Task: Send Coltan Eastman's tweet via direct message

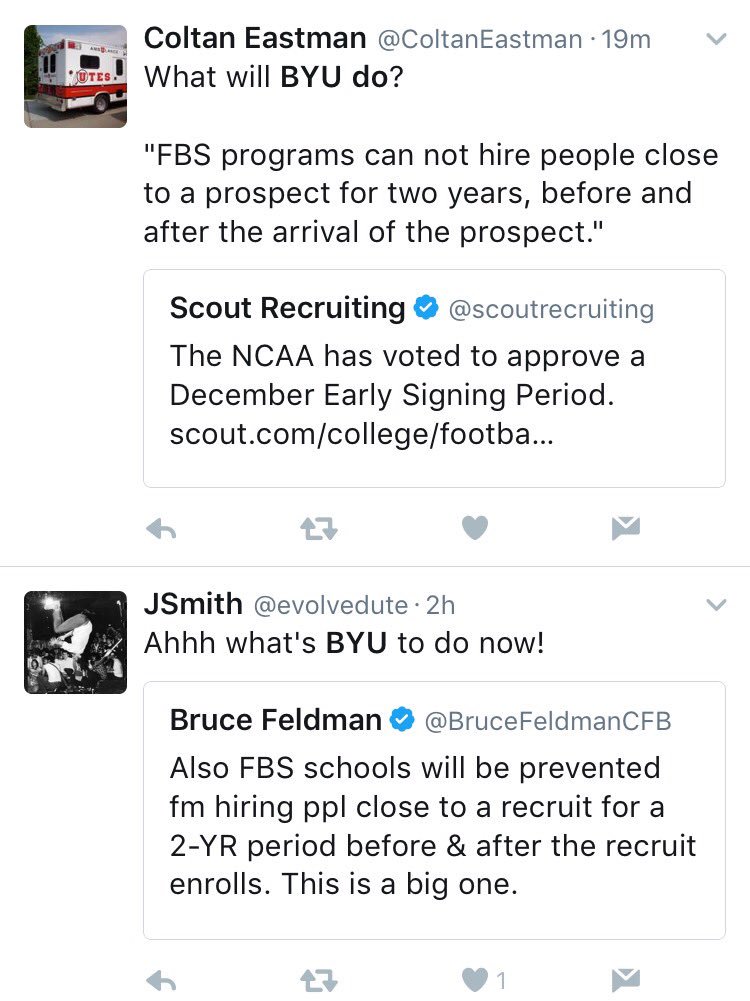Action: tap(626, 528)
